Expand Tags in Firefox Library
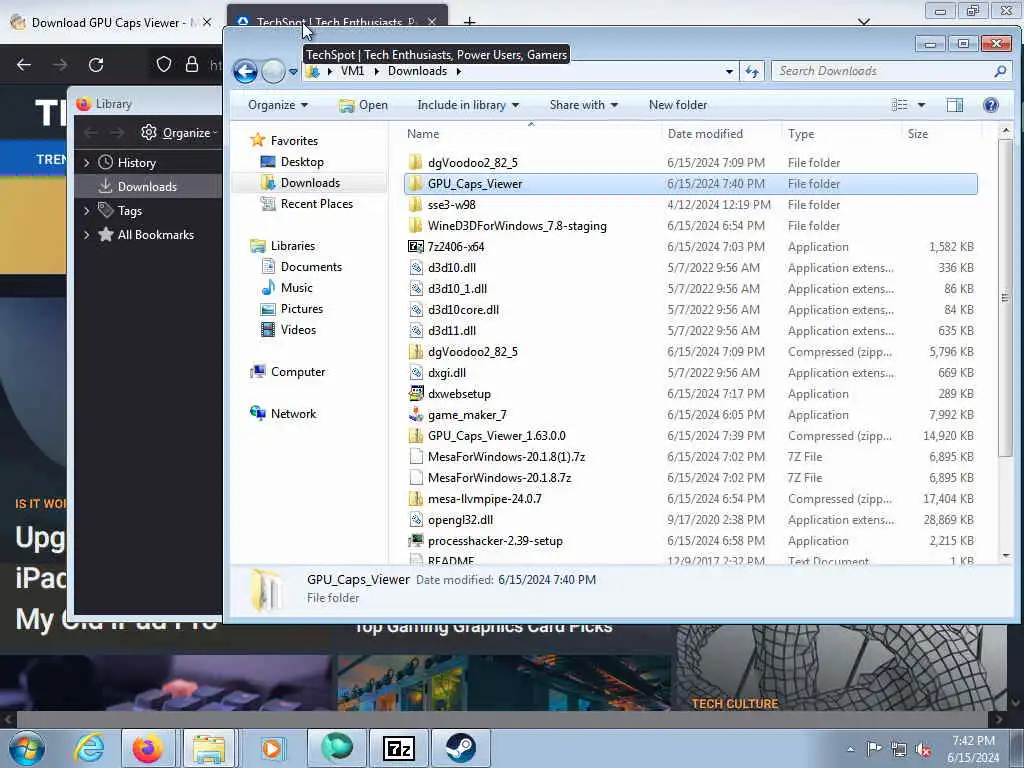1024x768 pixels. (86, 210)
